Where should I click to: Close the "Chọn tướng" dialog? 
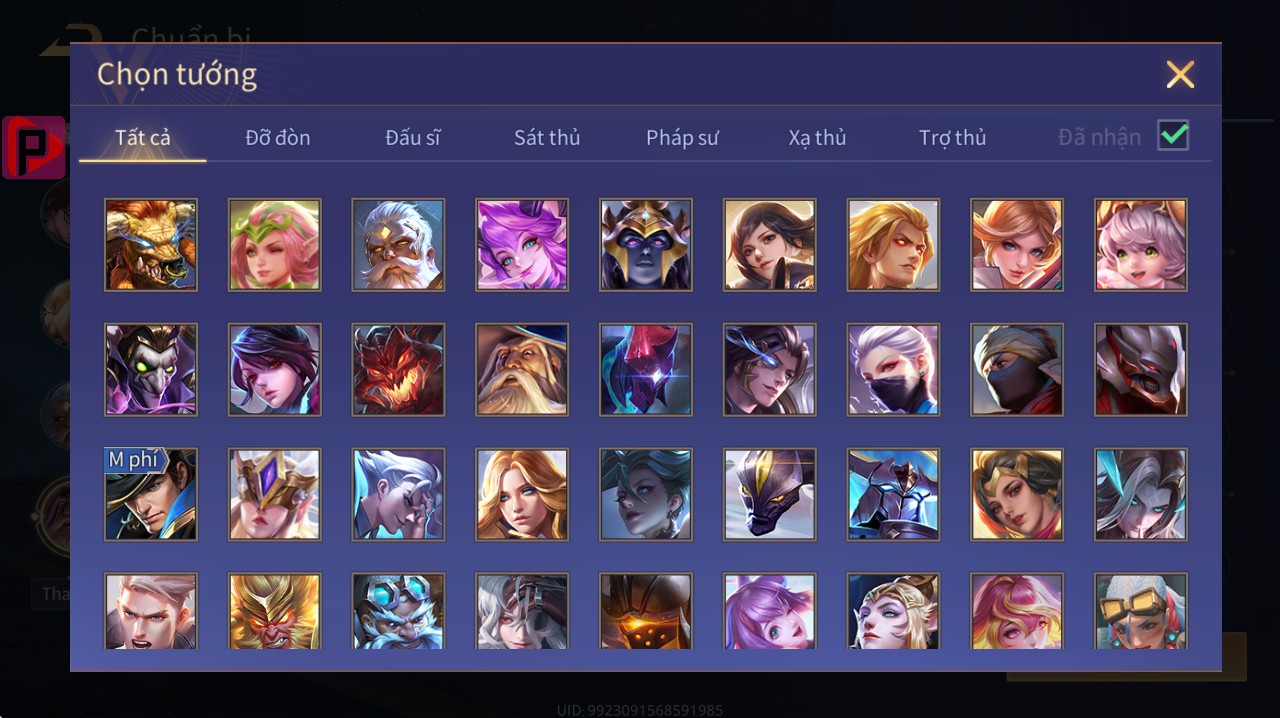tap(1180, 74)
